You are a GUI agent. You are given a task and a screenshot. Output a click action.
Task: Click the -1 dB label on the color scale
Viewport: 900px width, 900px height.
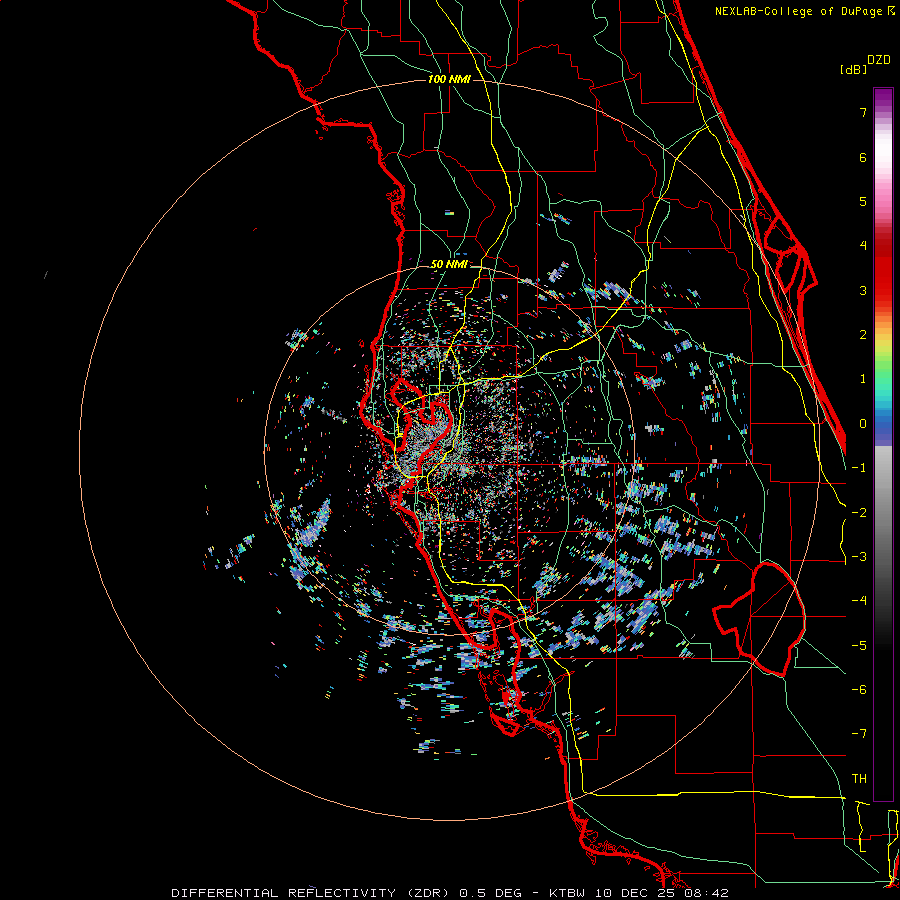pyautogui.click(x=859, y=468)
